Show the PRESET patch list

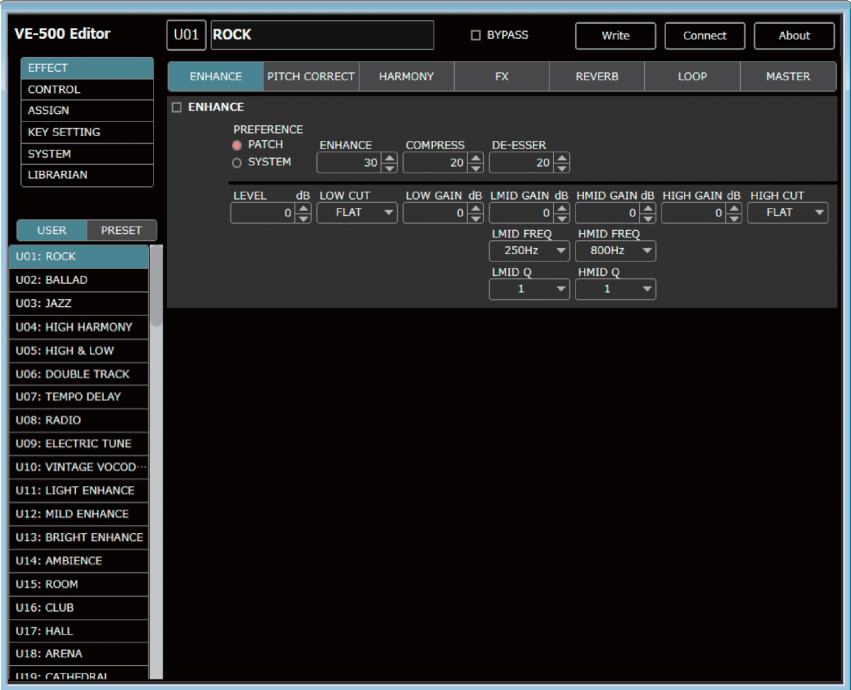click(122, 230)
